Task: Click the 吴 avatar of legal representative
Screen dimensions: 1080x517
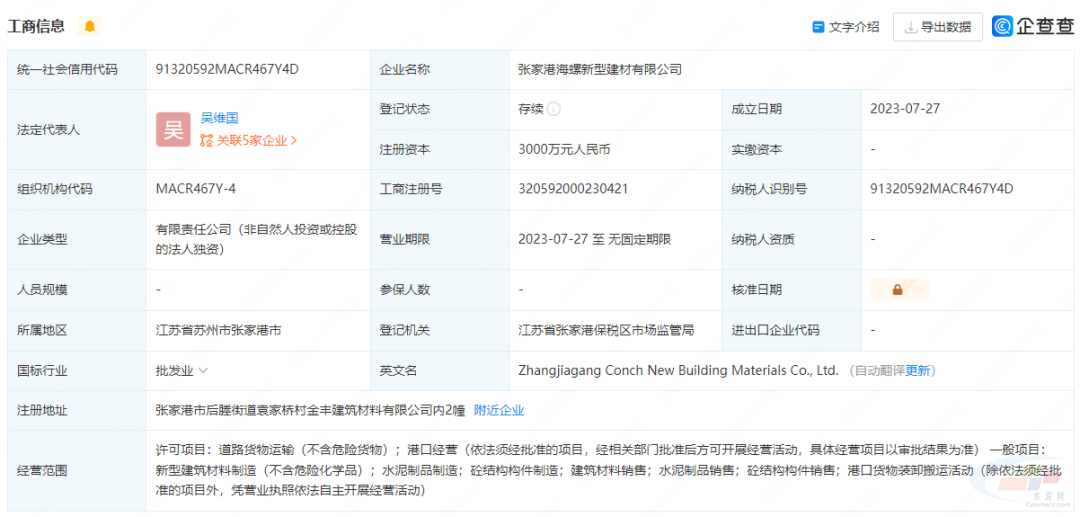Action: point(173,129)
